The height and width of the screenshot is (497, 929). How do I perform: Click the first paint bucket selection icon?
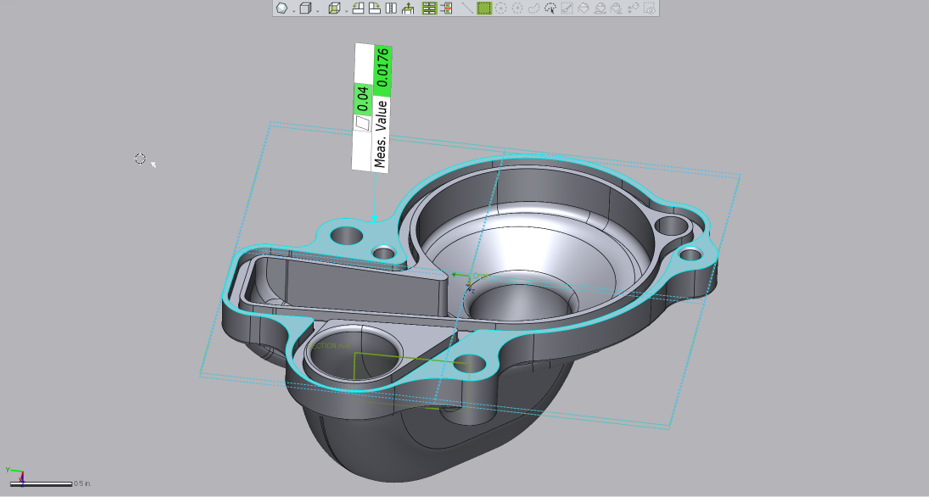pyautogui.click(x=584, y=8)
